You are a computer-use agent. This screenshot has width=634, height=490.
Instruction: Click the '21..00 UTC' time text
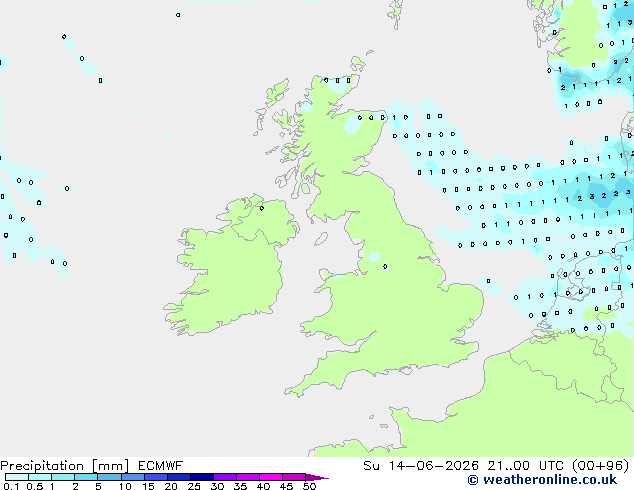pyautogui.click(x=525, y=465)
